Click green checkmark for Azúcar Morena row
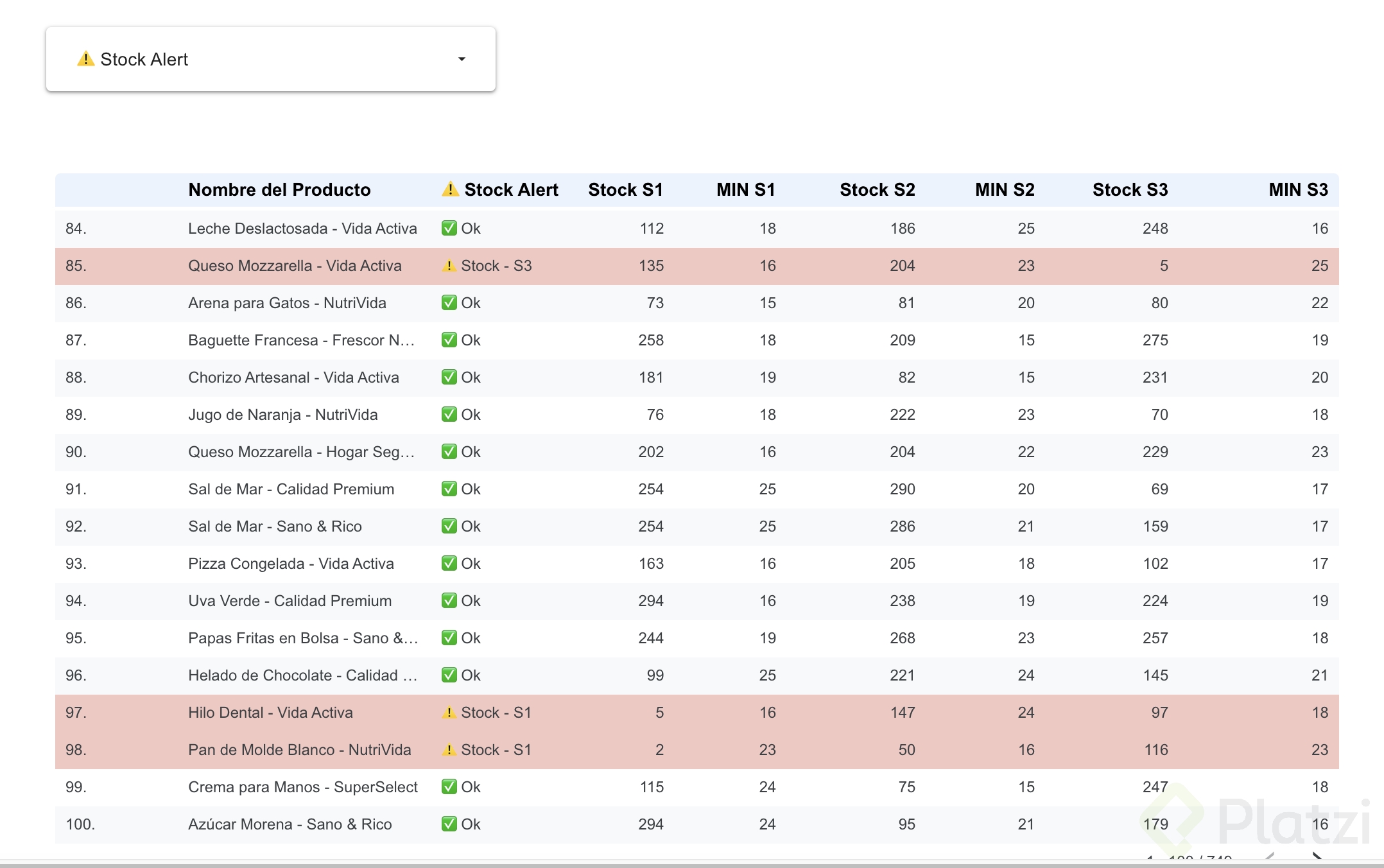This screenshot has width=1384, height=868. 449,824
